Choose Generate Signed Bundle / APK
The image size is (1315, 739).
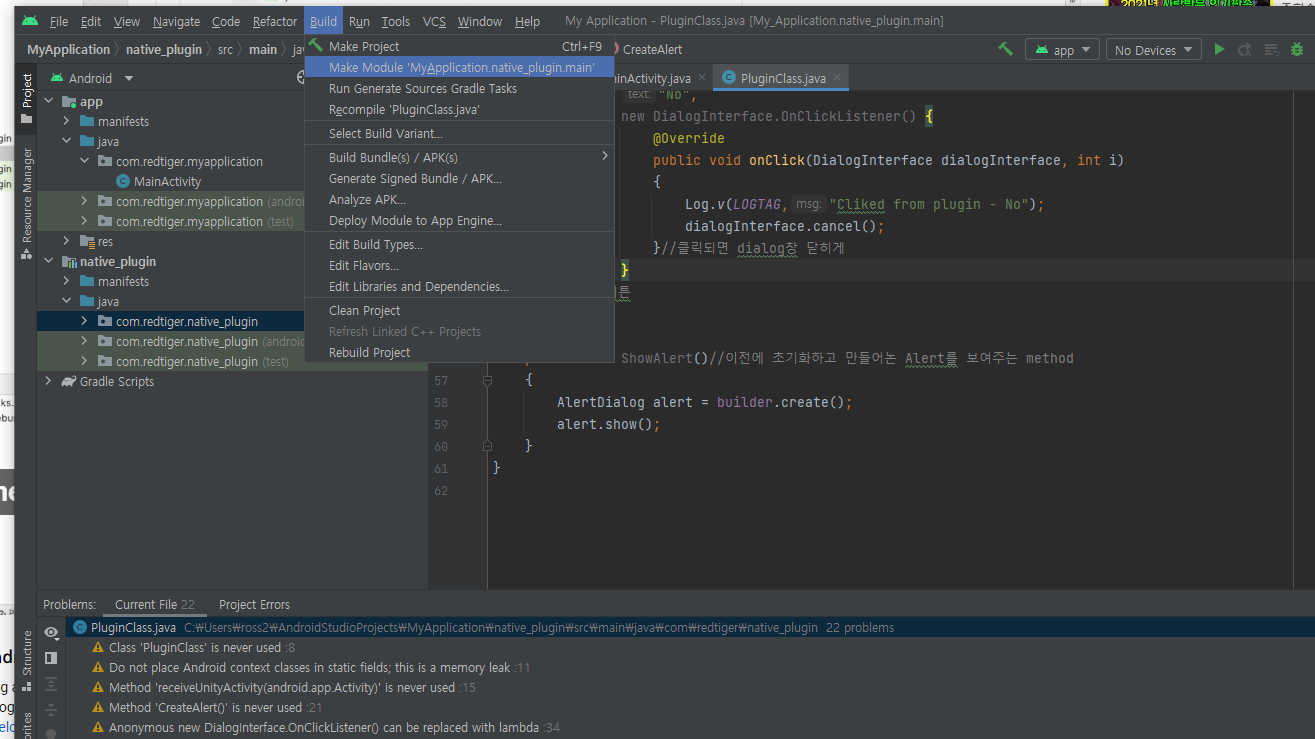[x=459, y=178]
